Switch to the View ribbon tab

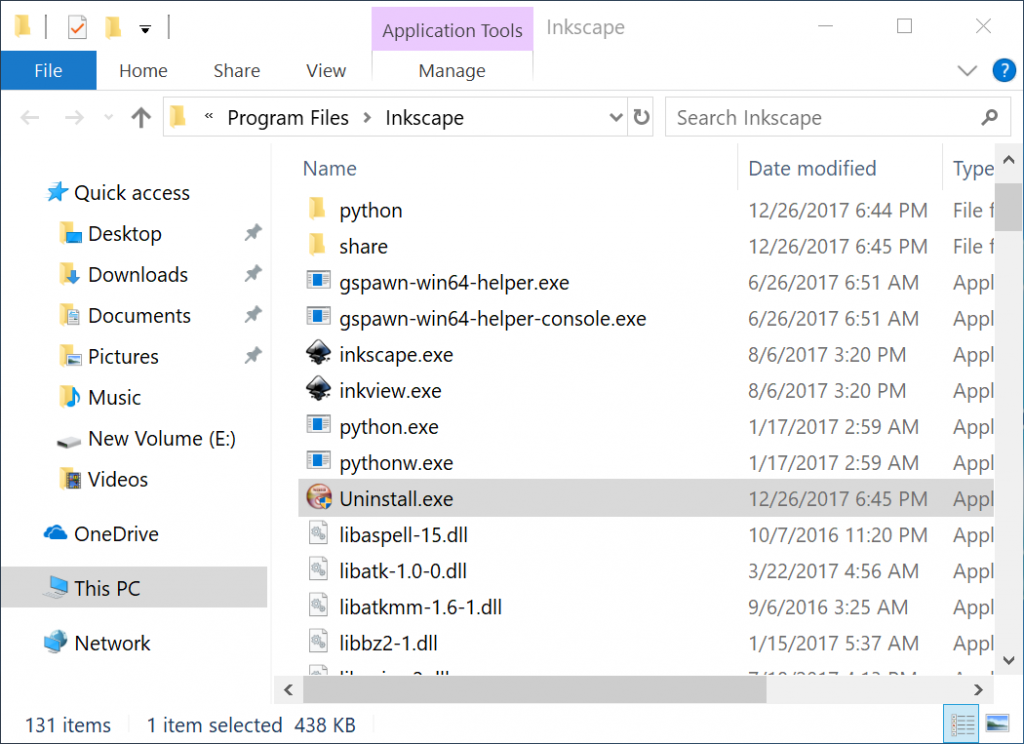pyautogui.click(x=327, y=71)
